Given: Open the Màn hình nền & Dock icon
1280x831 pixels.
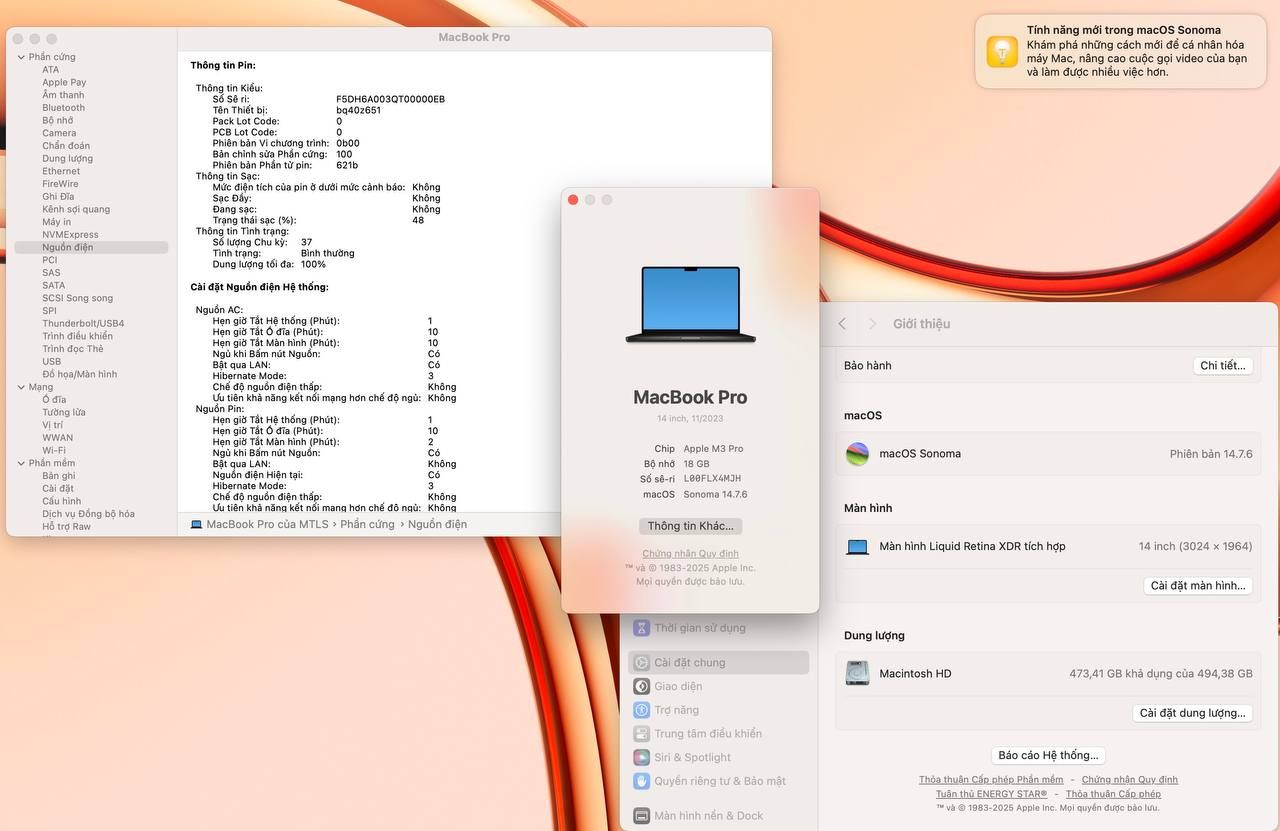Looking at the screenshot, I should pyautogui.click(x=641, y=816).
